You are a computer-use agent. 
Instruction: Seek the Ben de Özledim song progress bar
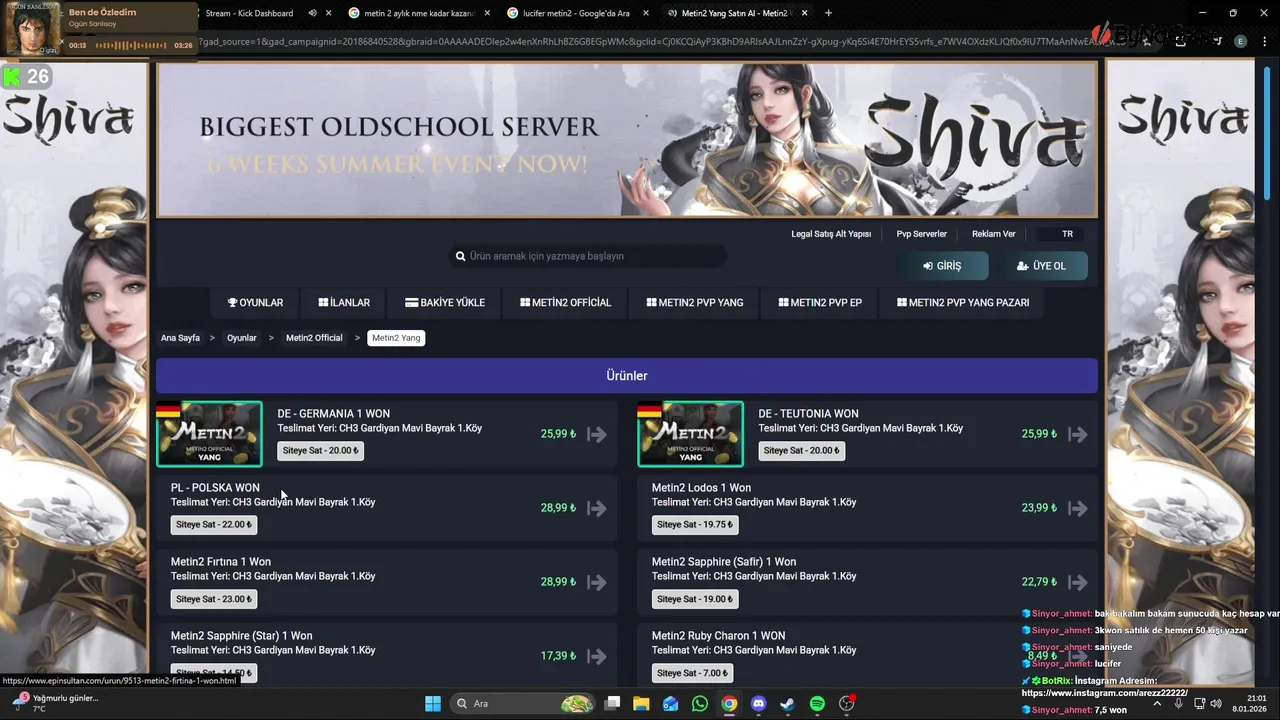(130, 46)
